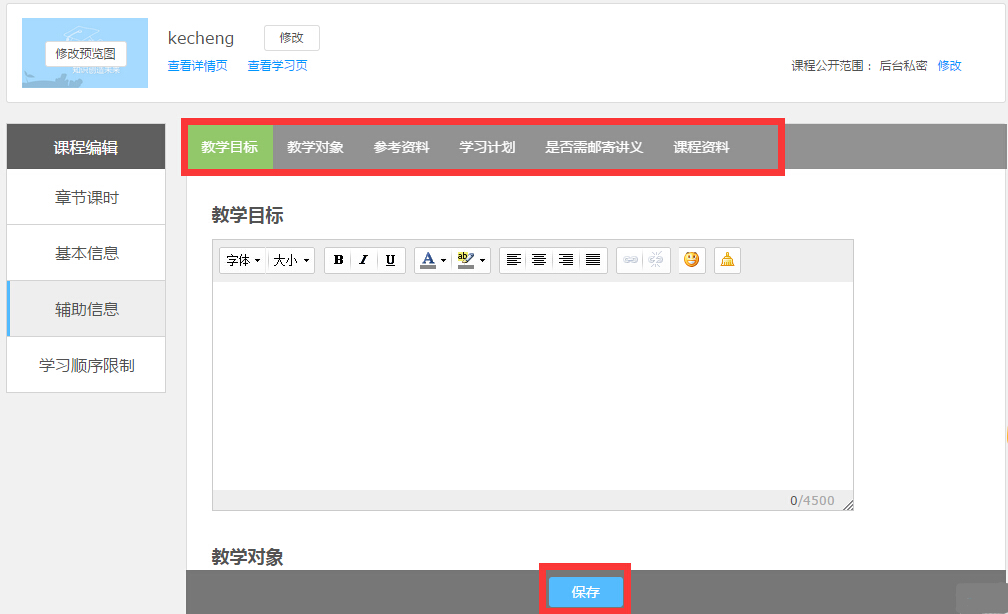Open the 字体 font dropdown
The width and height of the screenshot is (1008, 614).
click(243, 260)
